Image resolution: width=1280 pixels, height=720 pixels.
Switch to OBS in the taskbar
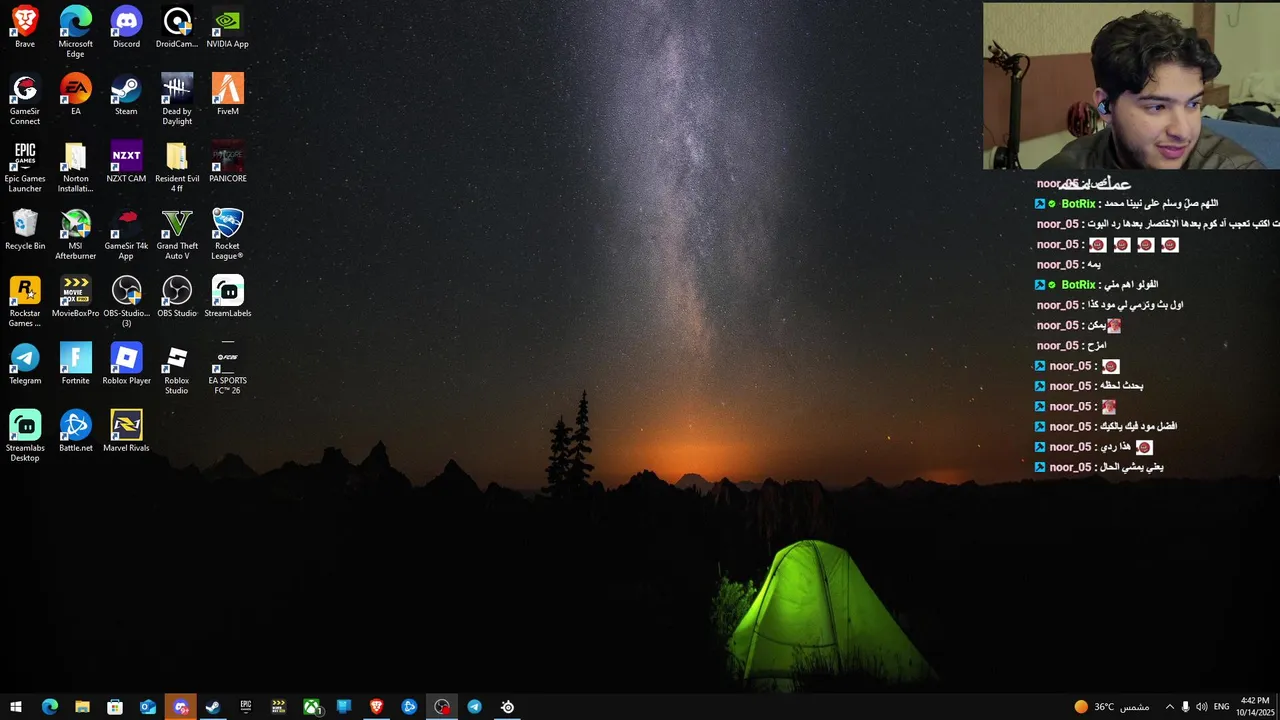(x=442, y=707)
